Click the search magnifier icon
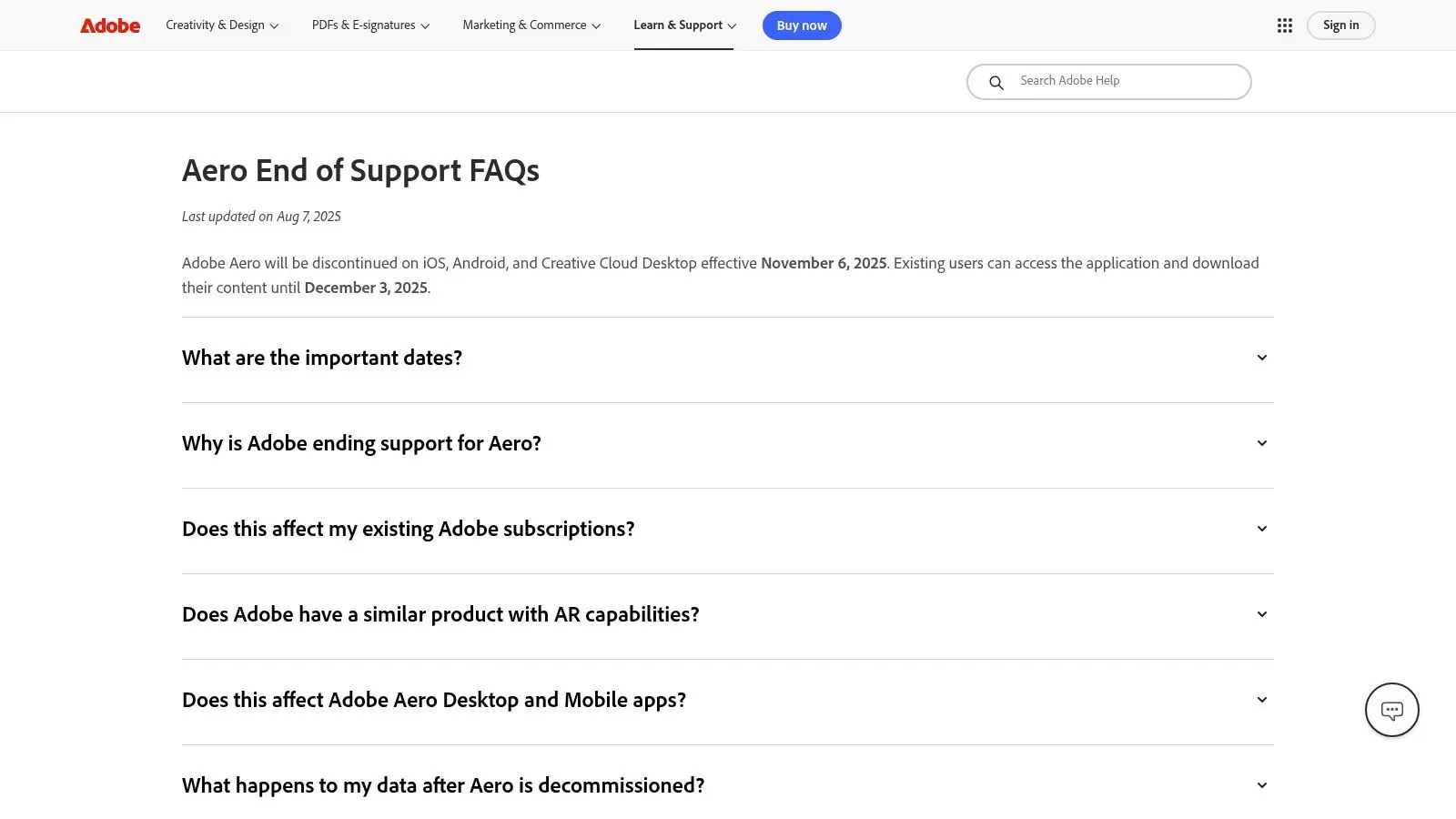 [x=996, y=83]
